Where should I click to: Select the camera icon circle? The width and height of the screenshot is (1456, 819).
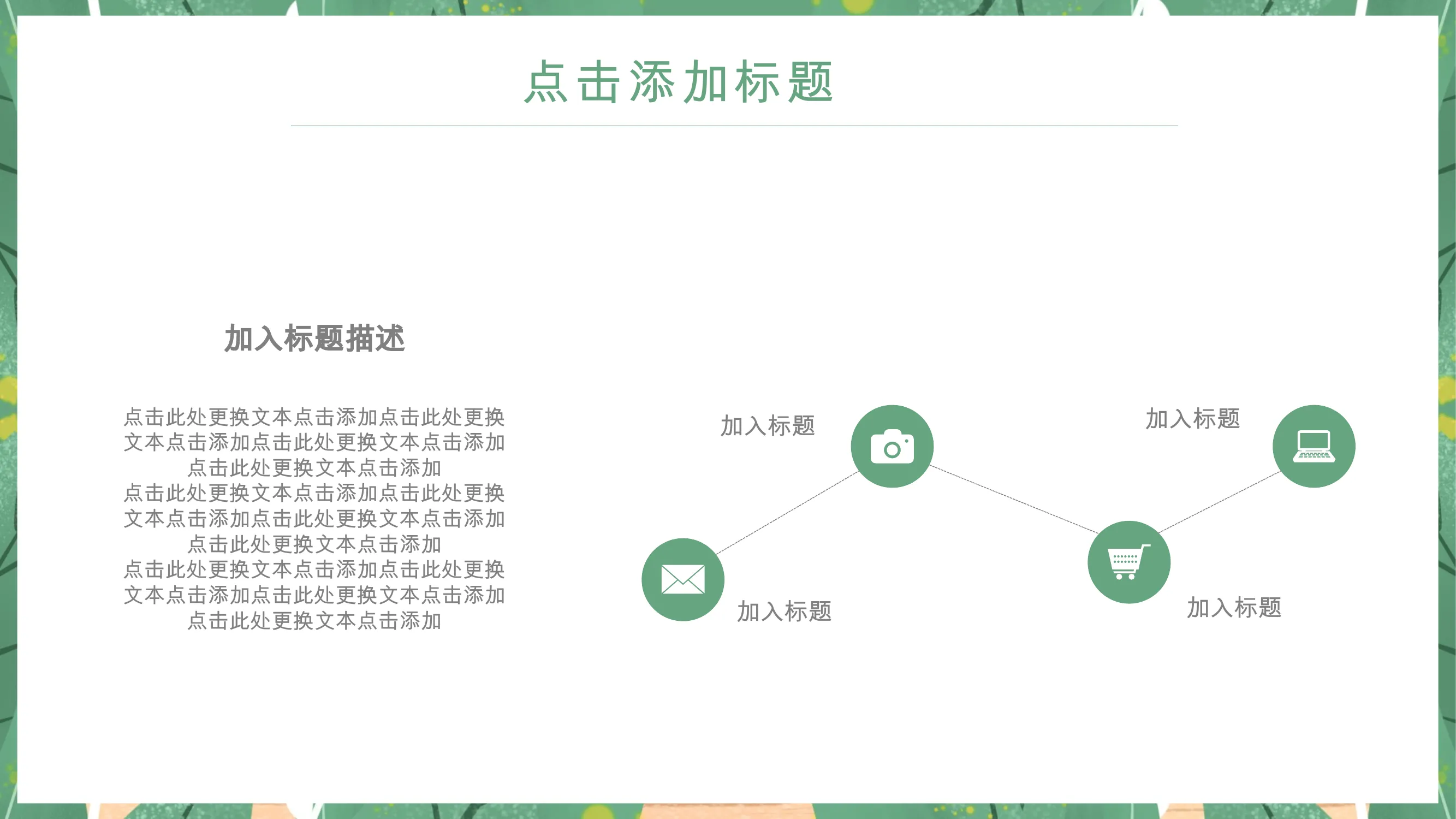[x=892, y=446]
